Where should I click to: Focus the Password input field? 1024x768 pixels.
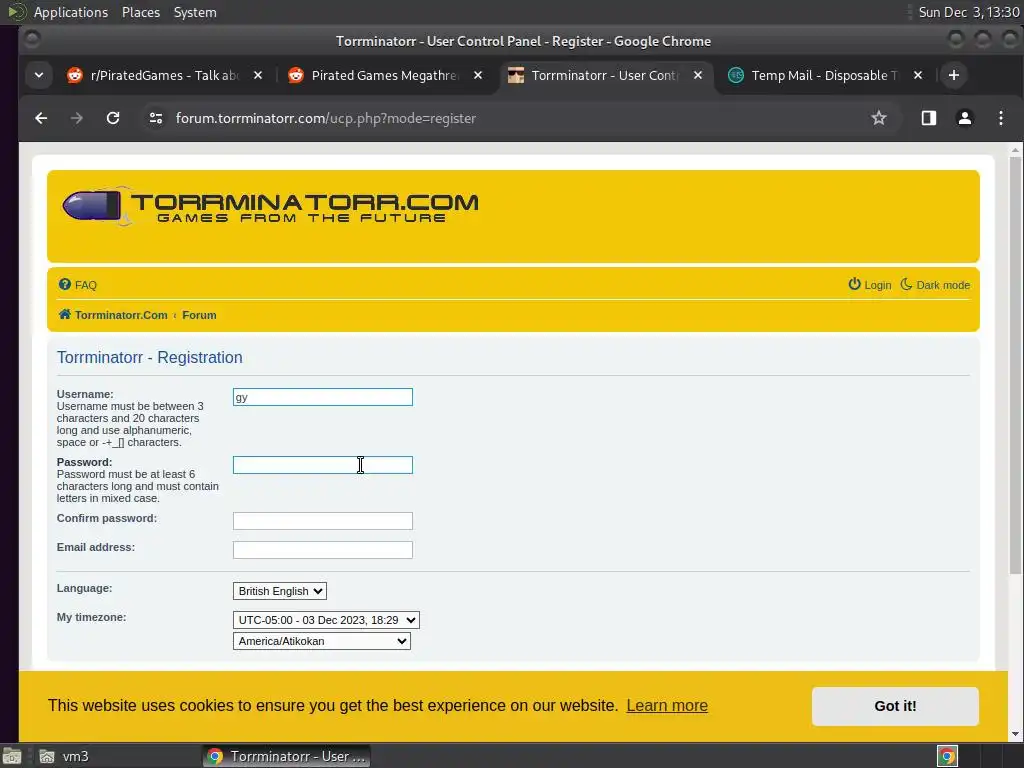click(x=323, y=465)
